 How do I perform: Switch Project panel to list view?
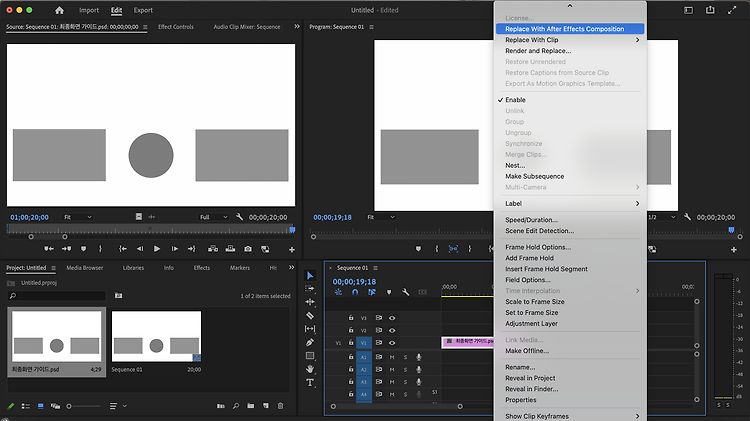(x=26, y=406)
